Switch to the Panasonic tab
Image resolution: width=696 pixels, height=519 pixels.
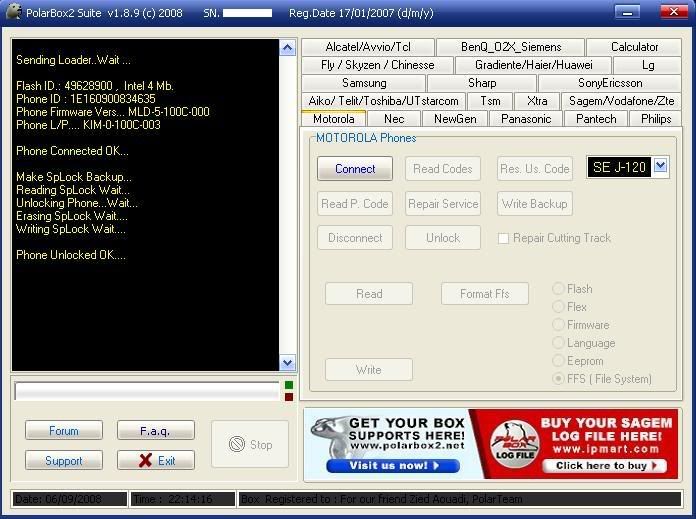pyautogui.click(x=526, y=119)
